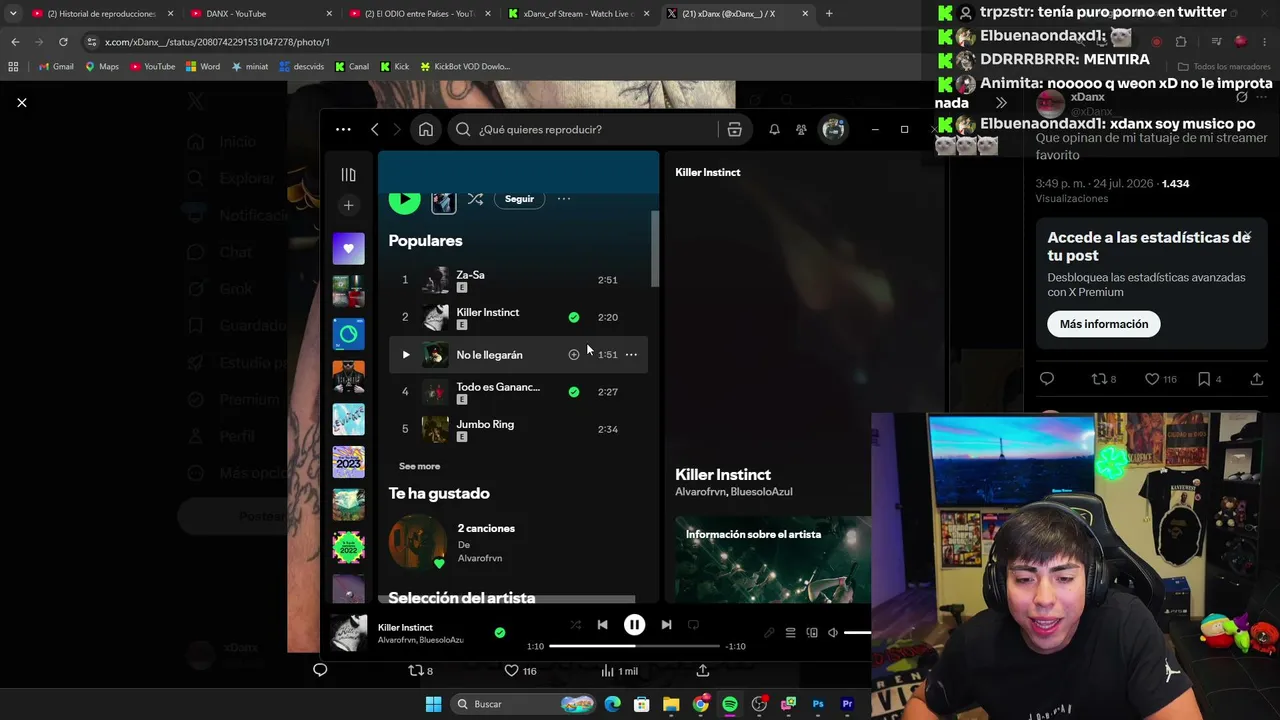Open a new browser tab

tap(829, 14)
